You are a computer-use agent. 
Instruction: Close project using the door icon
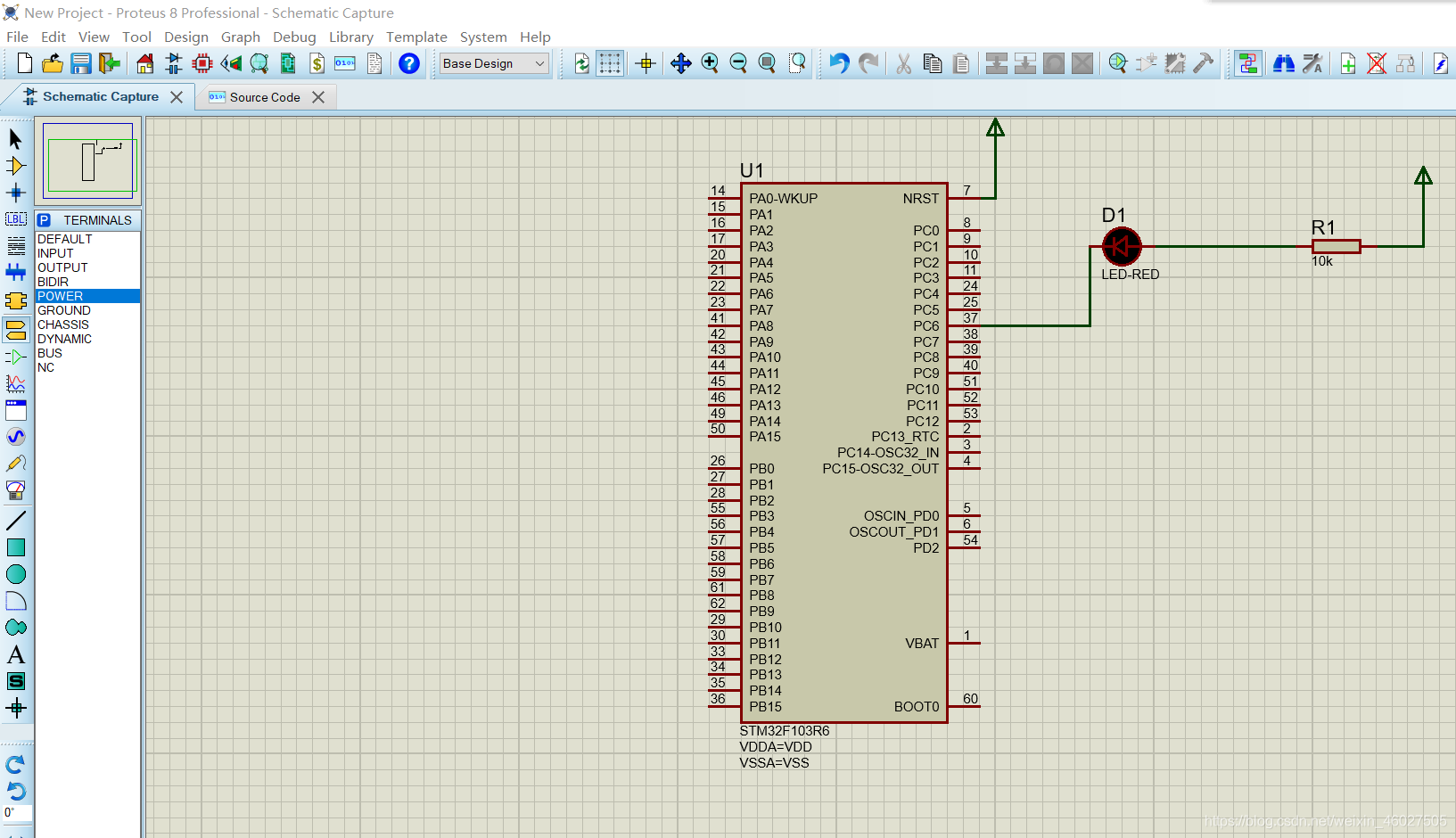tap(109, 63)
